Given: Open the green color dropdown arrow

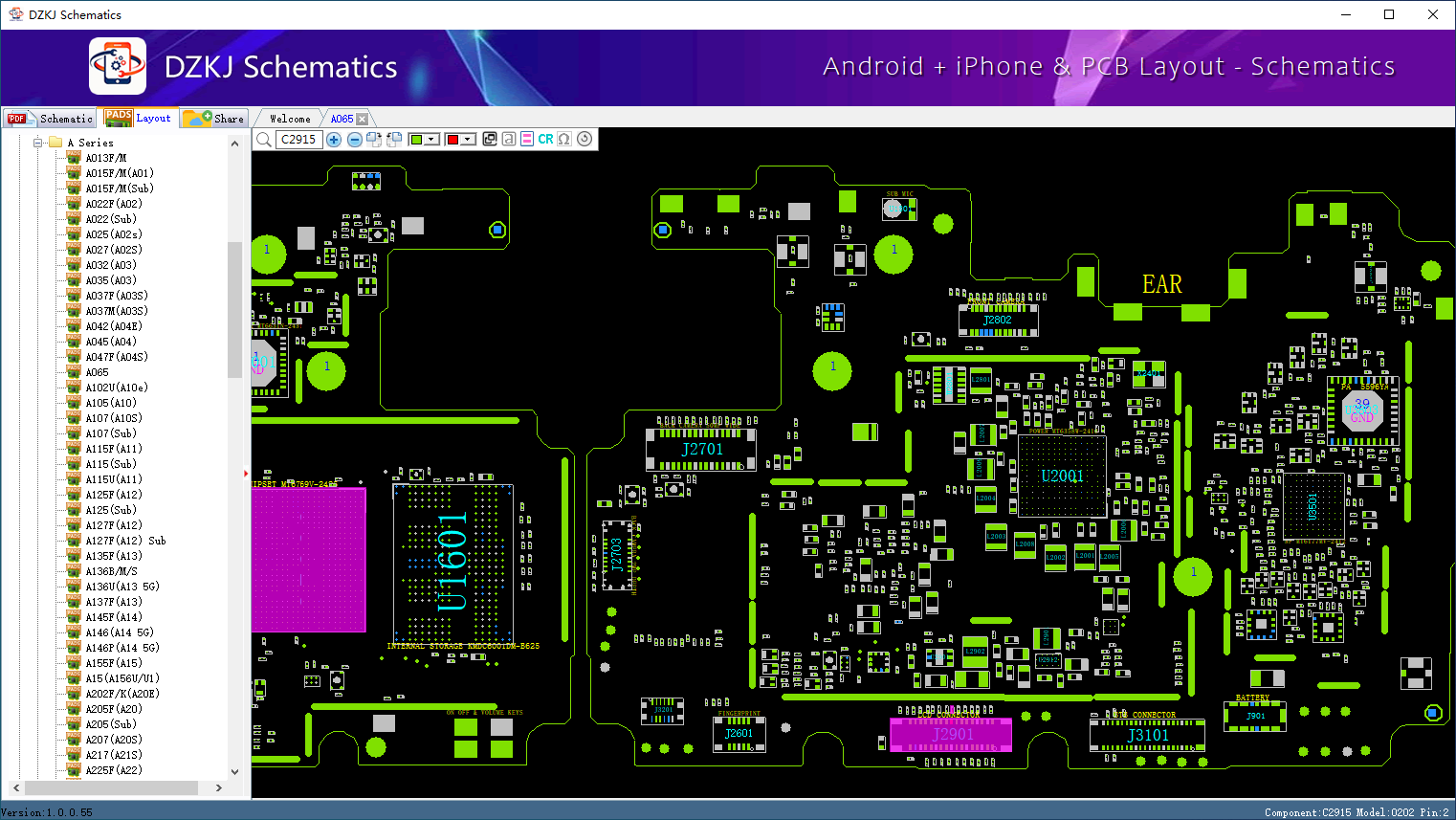Looking at the screenshot, I should pyautogui.click(x=431, y=140).
